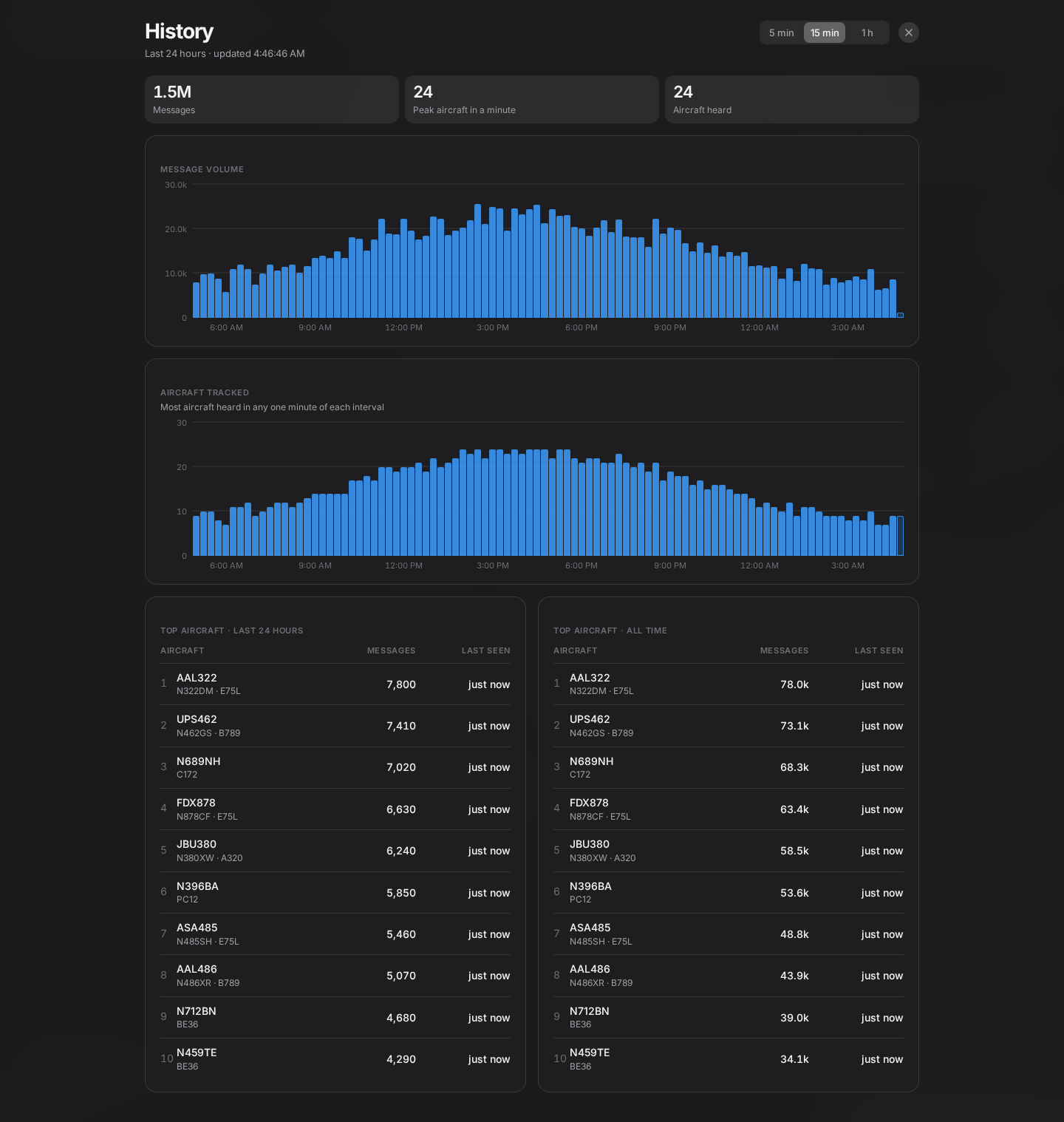Select ASA485 row in the all time table
The width and height of the screenshot is (1064, 1122).
pos(729,934)
